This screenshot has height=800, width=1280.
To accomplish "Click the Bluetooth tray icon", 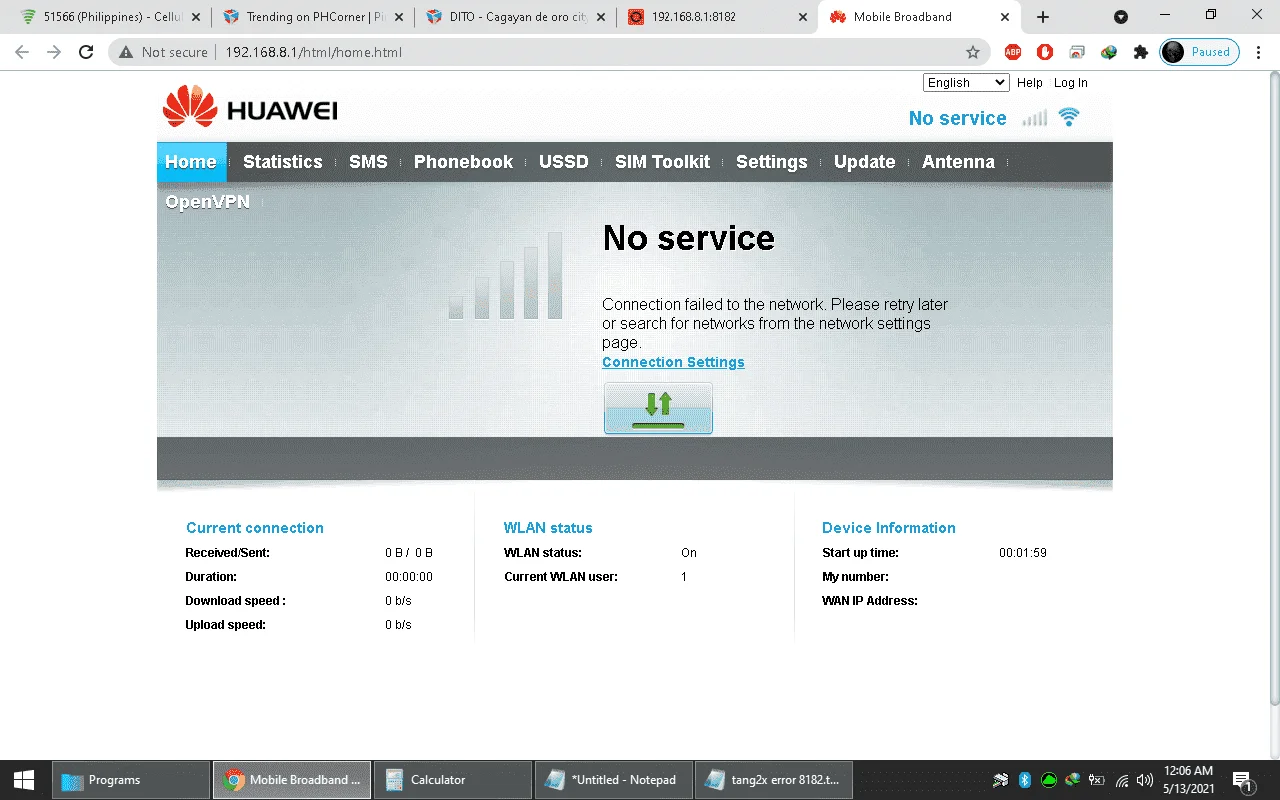I will [1025, 780].
